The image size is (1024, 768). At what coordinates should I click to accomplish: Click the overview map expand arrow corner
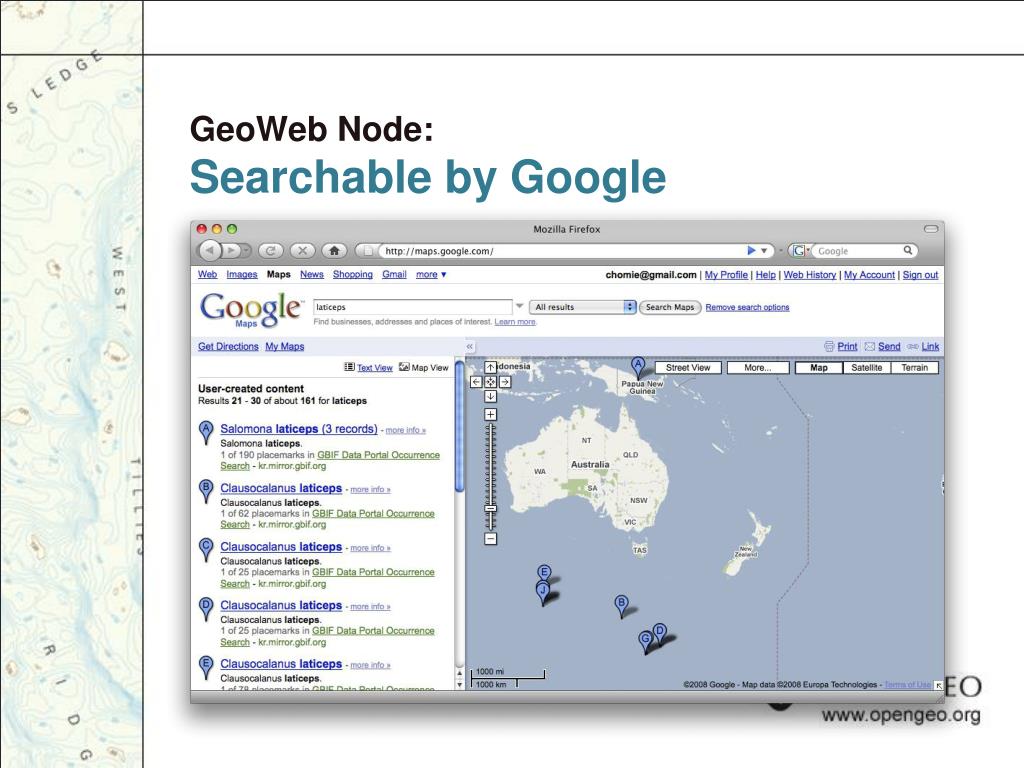coord(938,685)
